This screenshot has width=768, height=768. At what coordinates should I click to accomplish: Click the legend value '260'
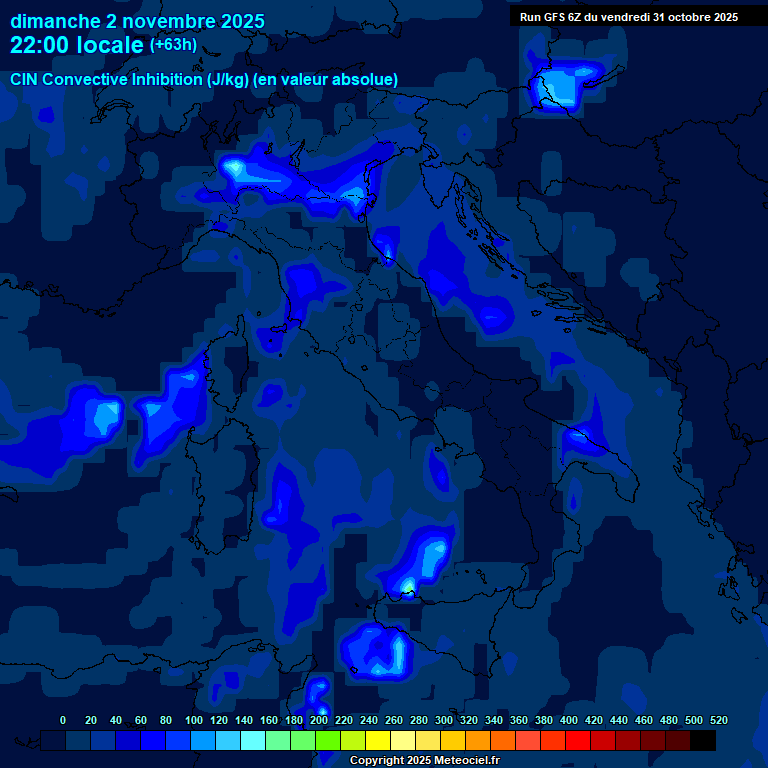394,720
